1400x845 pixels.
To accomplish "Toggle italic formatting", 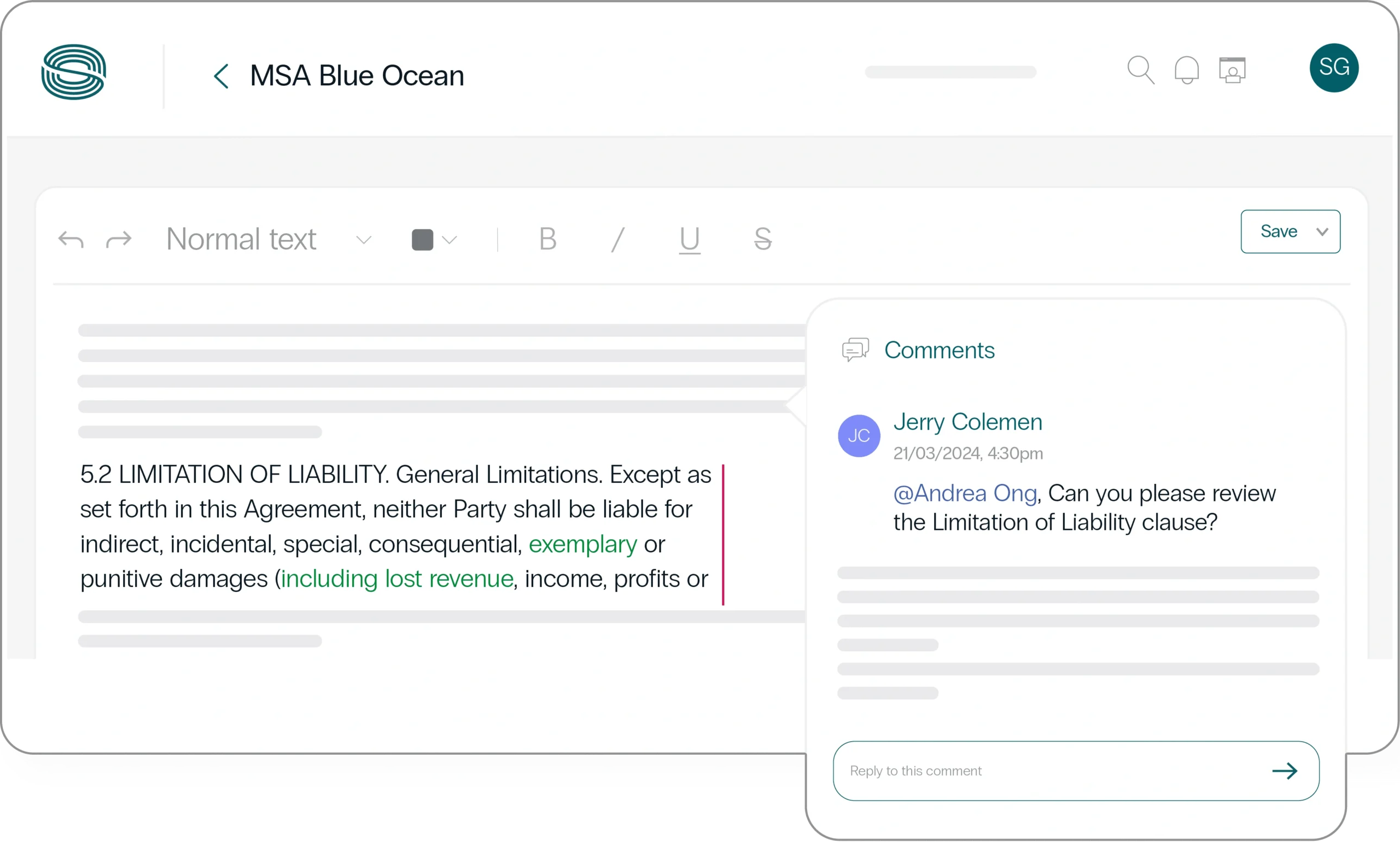I will pos(618,239).
